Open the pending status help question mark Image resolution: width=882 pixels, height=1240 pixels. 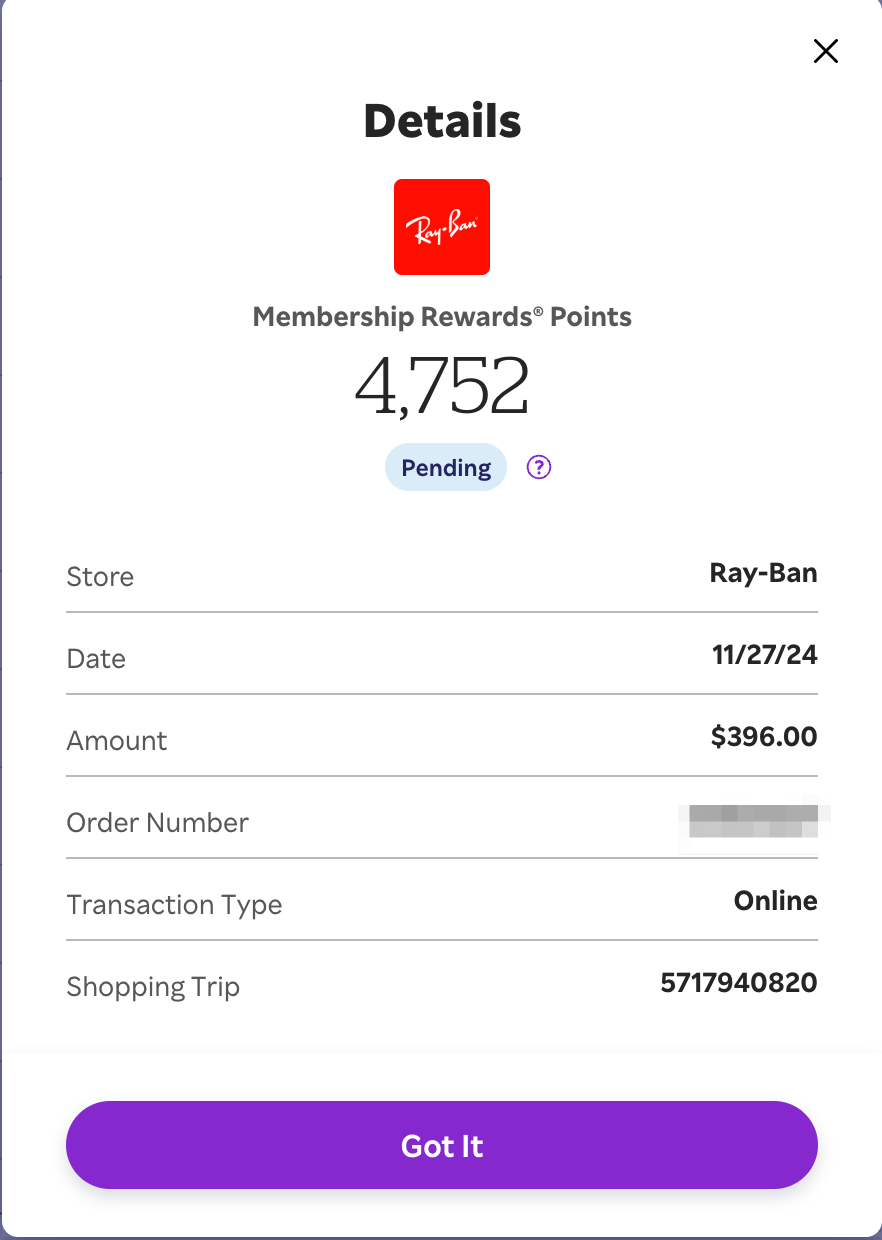coord(539,467)
